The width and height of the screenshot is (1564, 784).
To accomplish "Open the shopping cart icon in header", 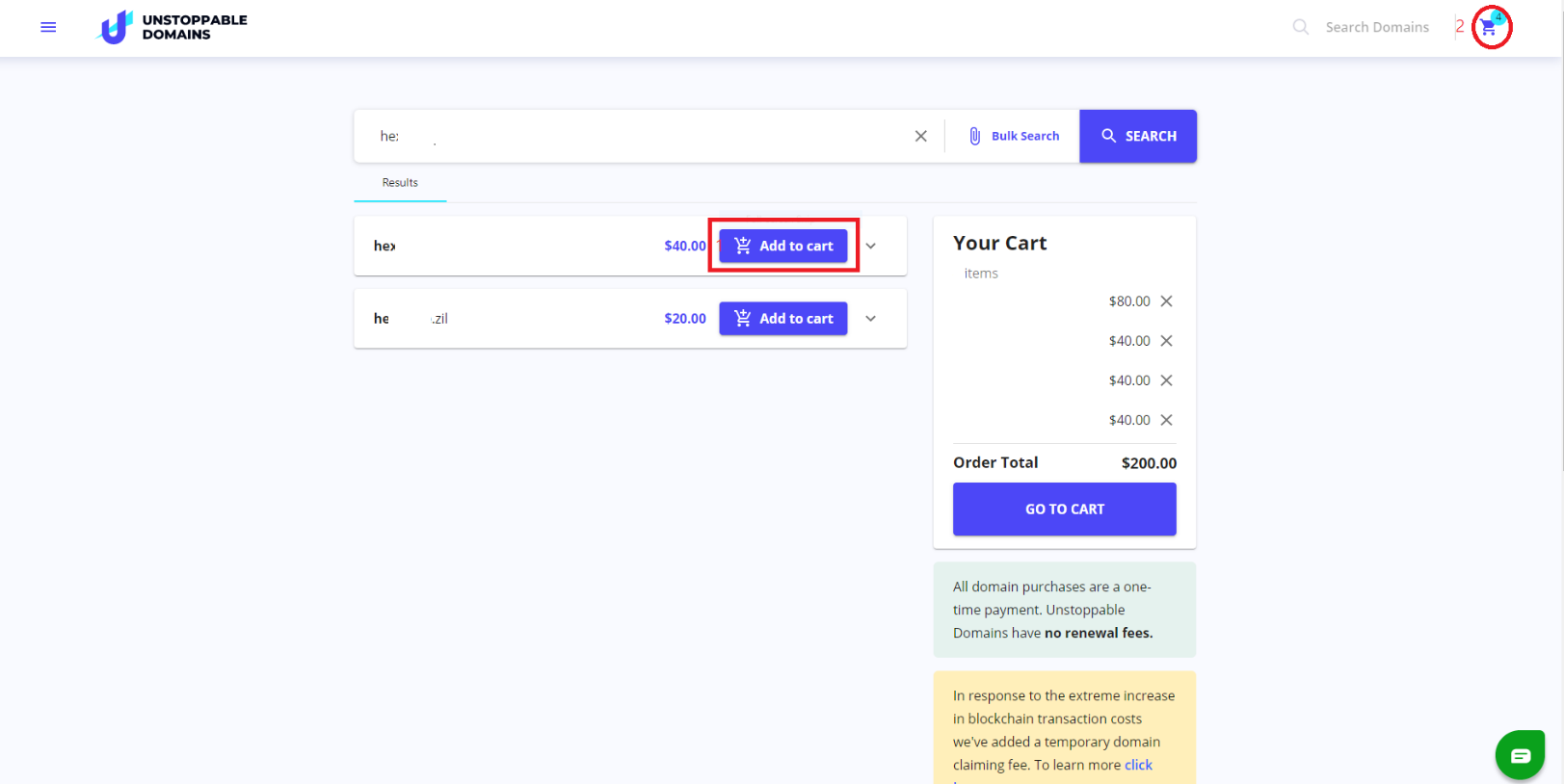I will 1490,27.
